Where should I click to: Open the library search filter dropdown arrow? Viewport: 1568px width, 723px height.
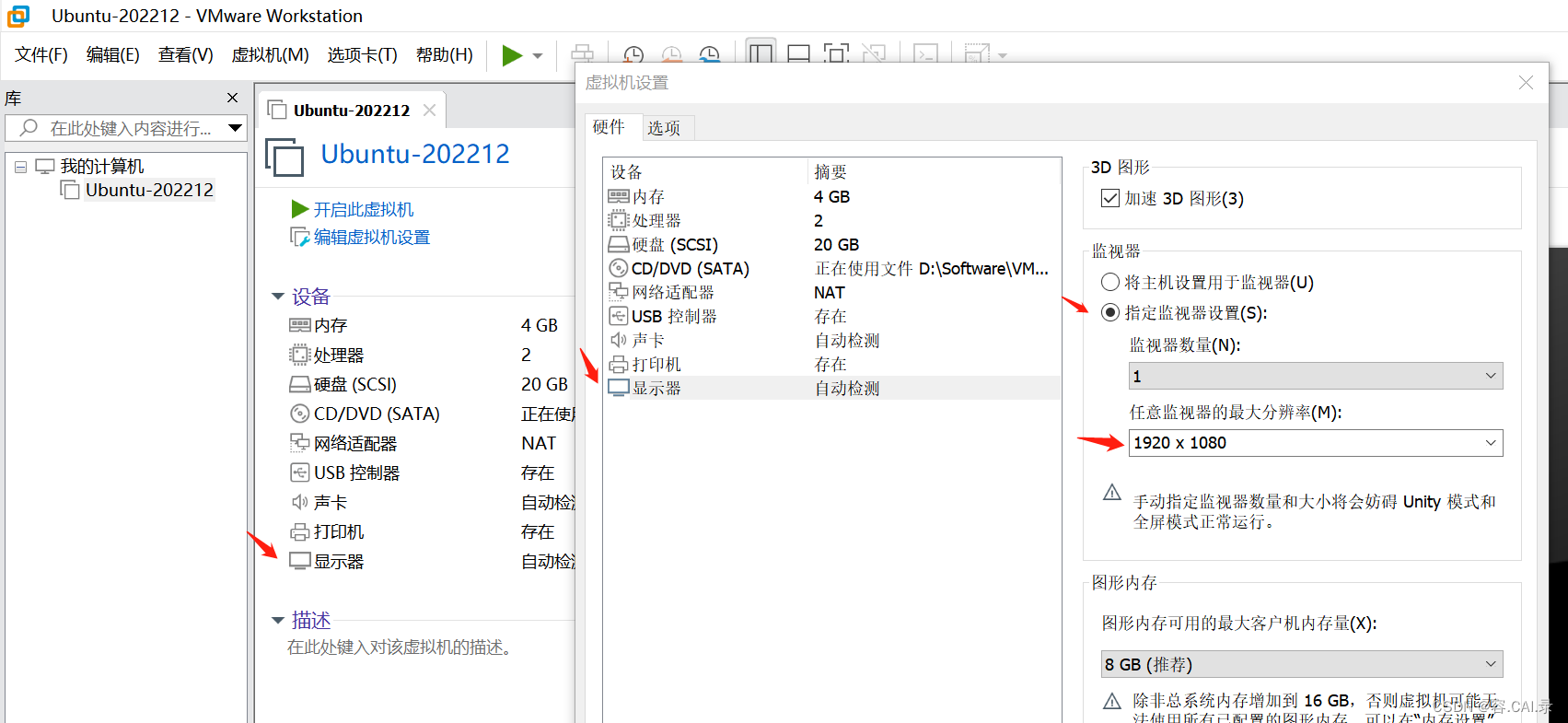pyautogui.click(x=236, y=128)
